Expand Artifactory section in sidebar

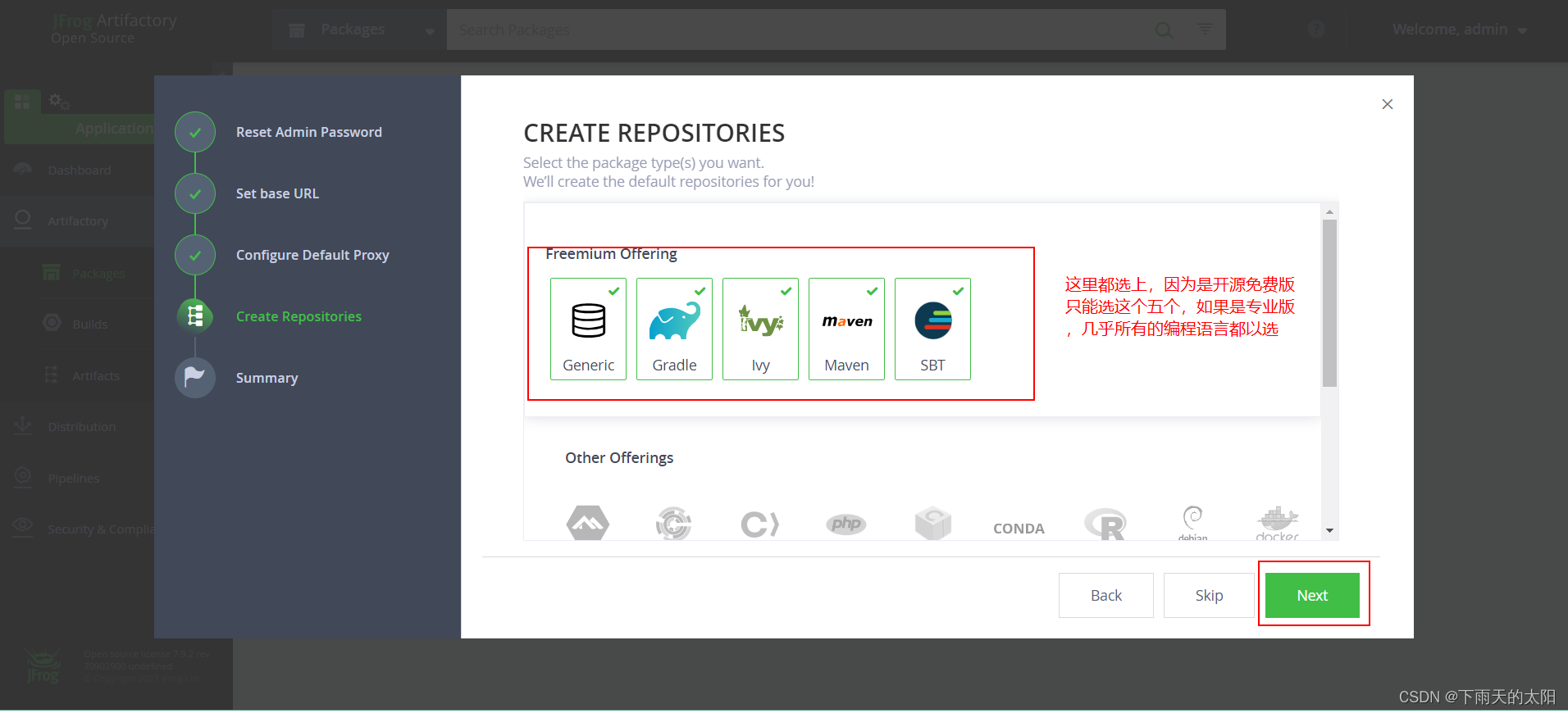pyautogui.click(x=77, y=220)
